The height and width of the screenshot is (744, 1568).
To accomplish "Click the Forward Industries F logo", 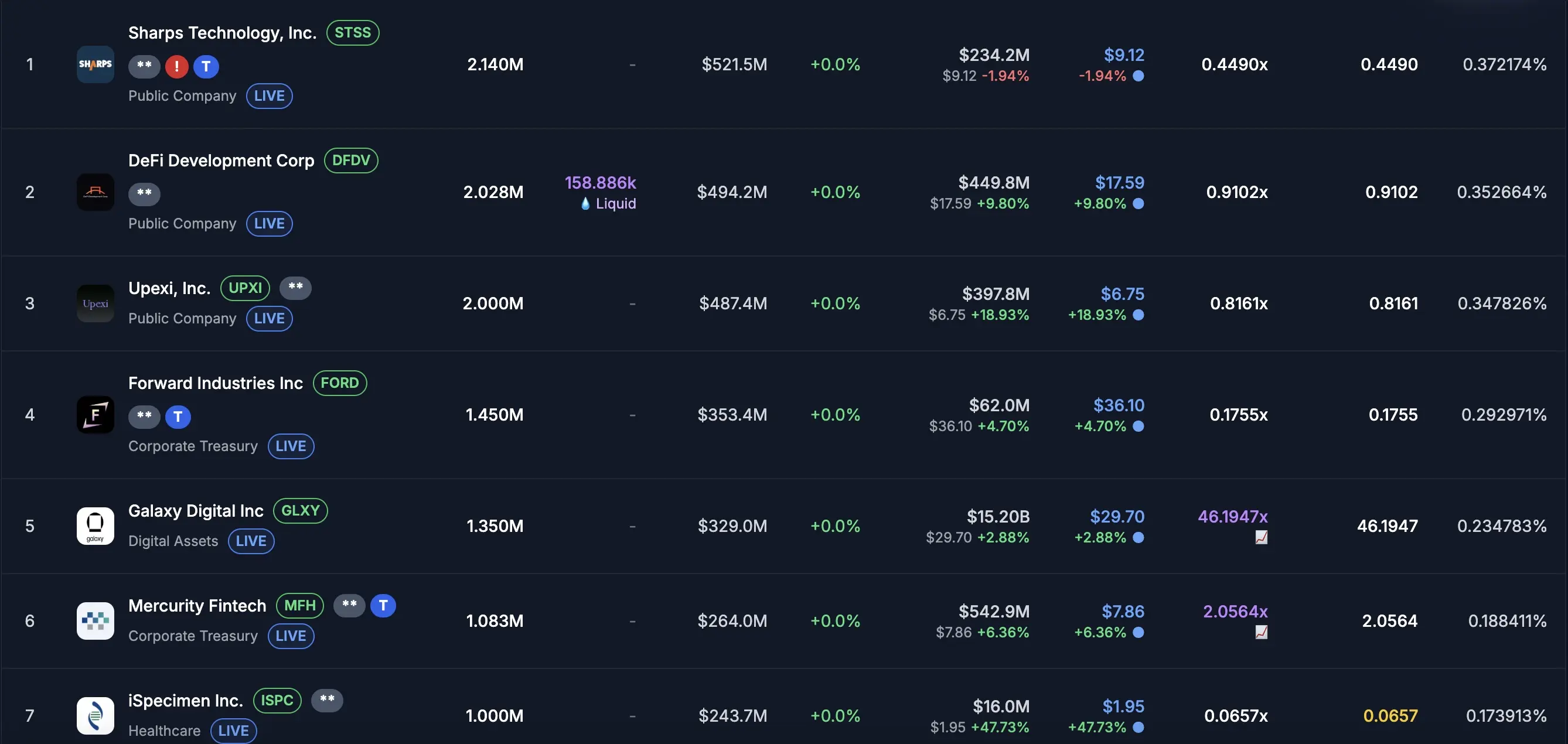I will click(95, 415).
